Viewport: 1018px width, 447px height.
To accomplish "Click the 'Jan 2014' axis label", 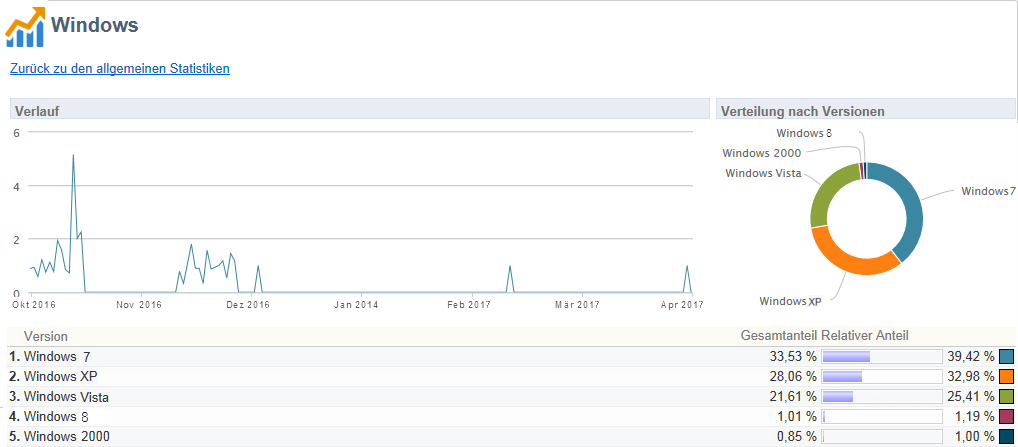I will tap(357, 304).
